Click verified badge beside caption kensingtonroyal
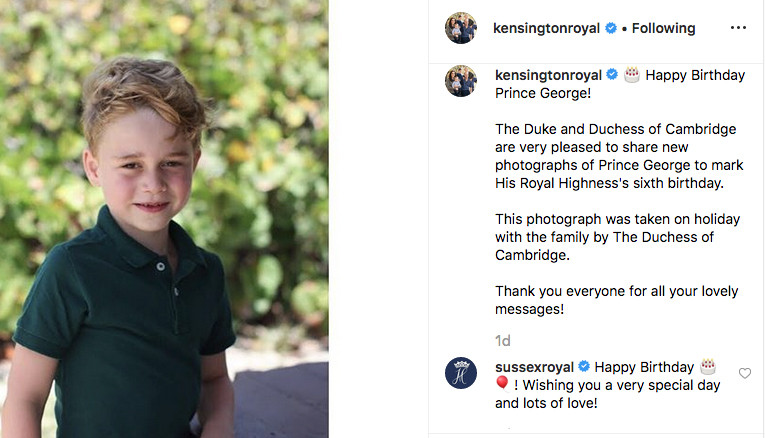 tap(611, 75)
